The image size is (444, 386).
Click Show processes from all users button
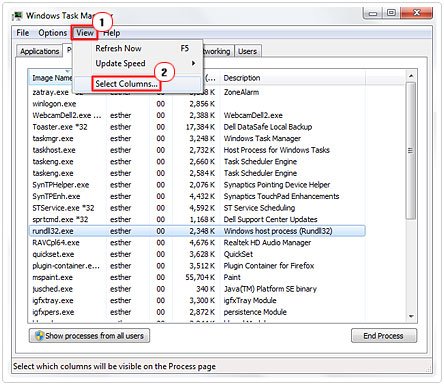[x=89, y=336]
